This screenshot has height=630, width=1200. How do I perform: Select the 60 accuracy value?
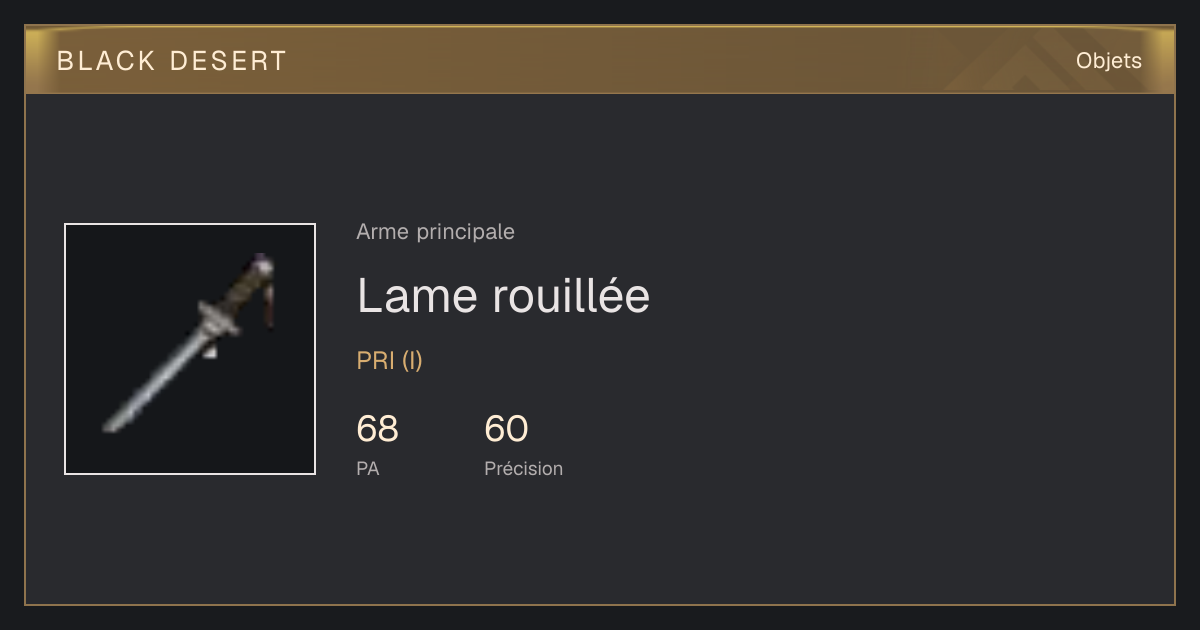pos(506,429)
